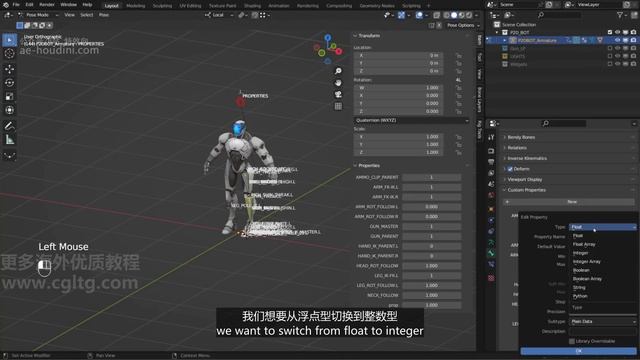Toggle viewport X-ray icon
The height and width of the screenshot is (360, 640).
pos(436,15)
